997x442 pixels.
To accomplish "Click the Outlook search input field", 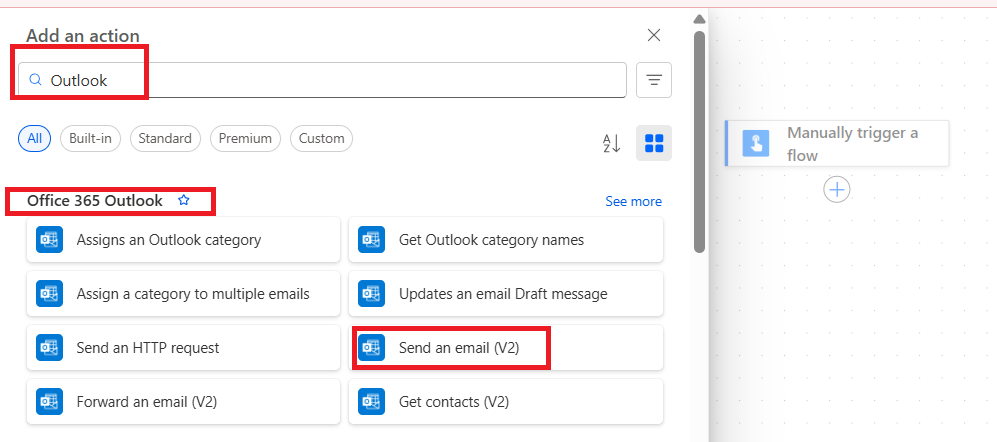I will 330,80.
